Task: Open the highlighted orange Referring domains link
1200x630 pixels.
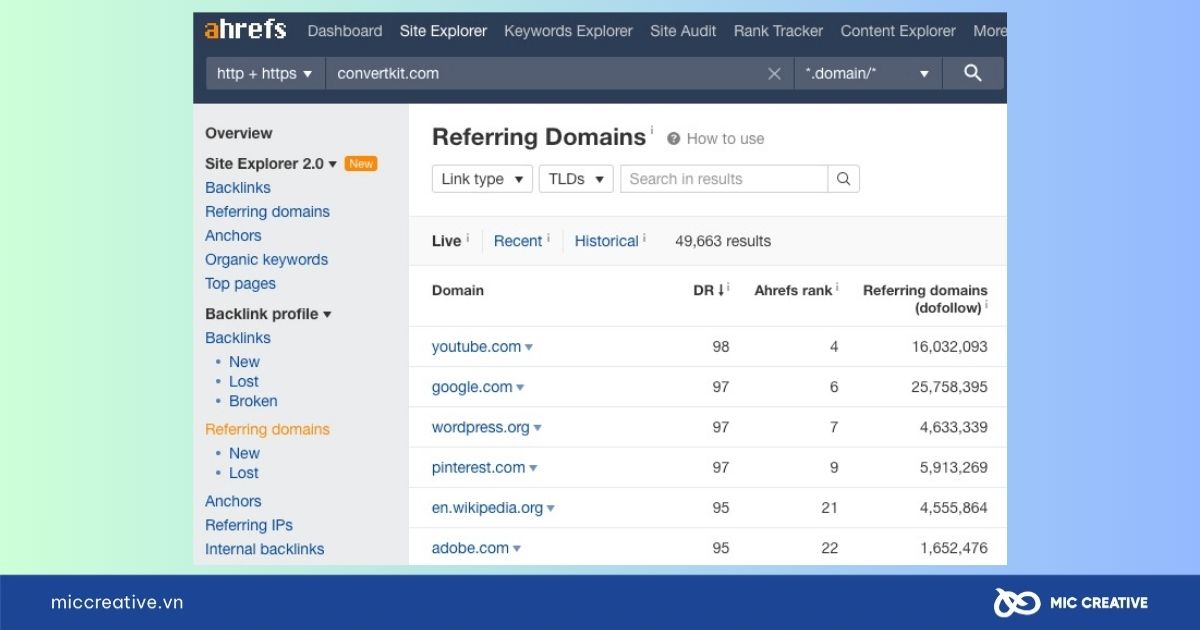Action: pyautogui.click(x=267, y=430)
